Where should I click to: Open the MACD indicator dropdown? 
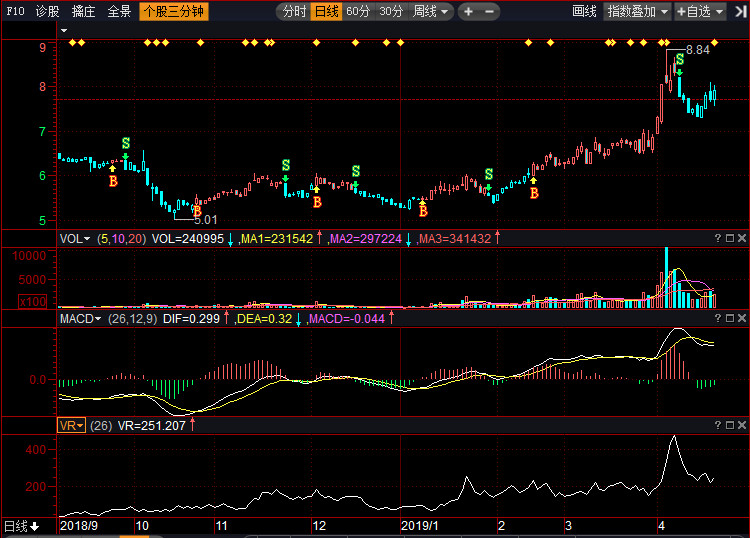coord(80,318)
